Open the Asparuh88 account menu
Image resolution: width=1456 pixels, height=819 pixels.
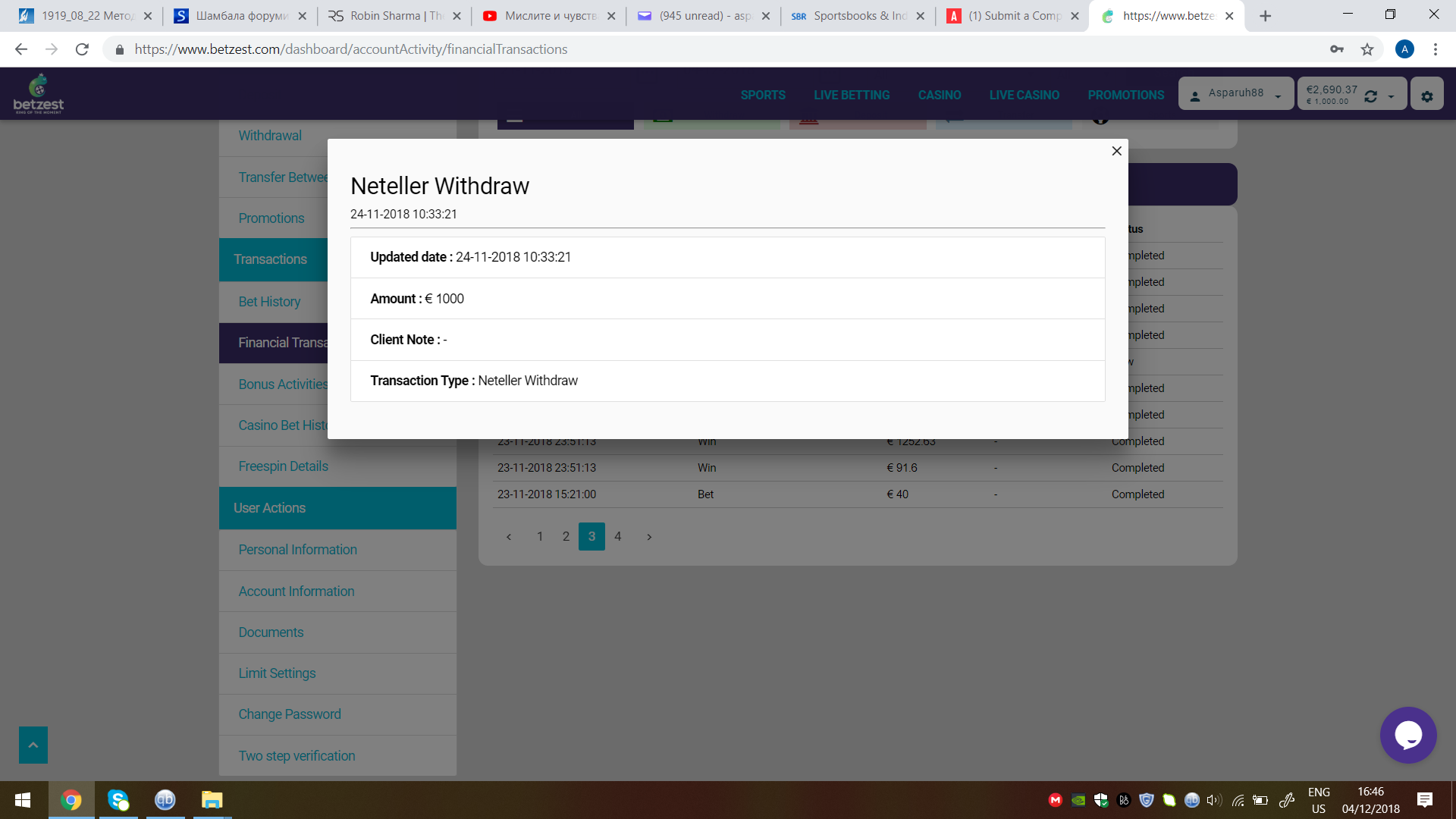pos(1236,94)
